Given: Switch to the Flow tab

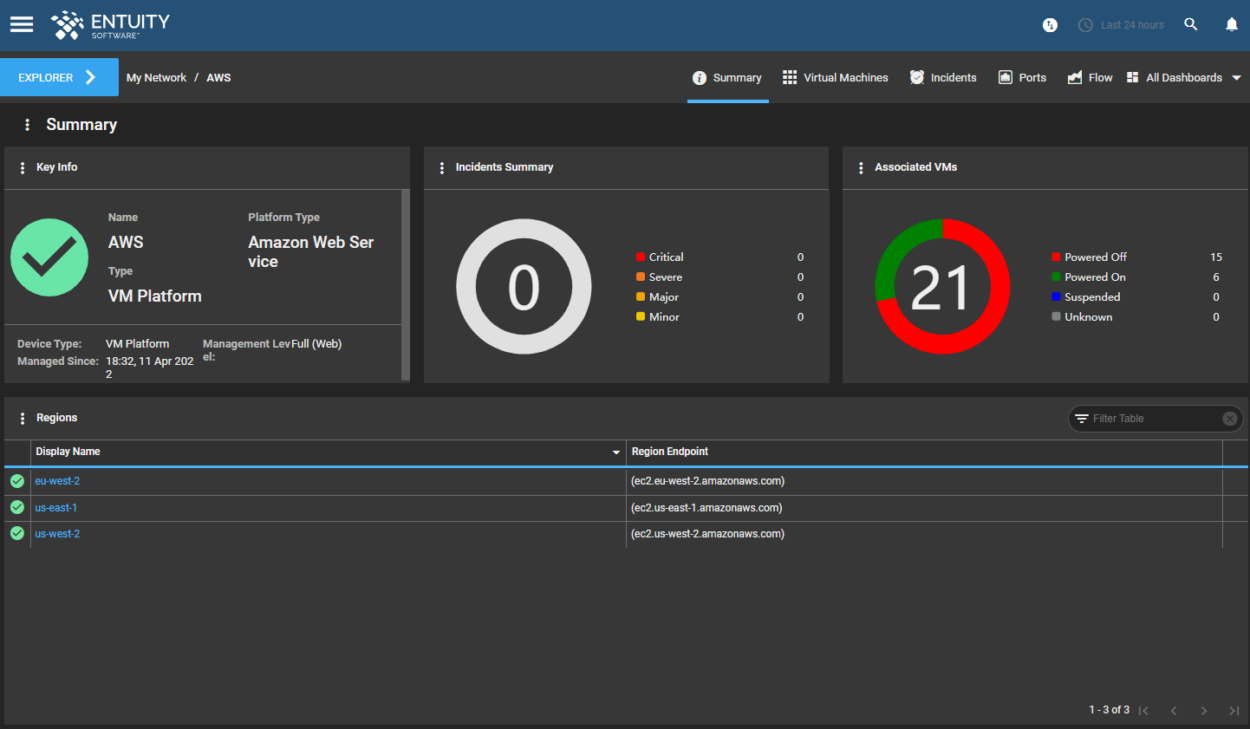Looking at the screenshot, I should [x=1090, y=77].
